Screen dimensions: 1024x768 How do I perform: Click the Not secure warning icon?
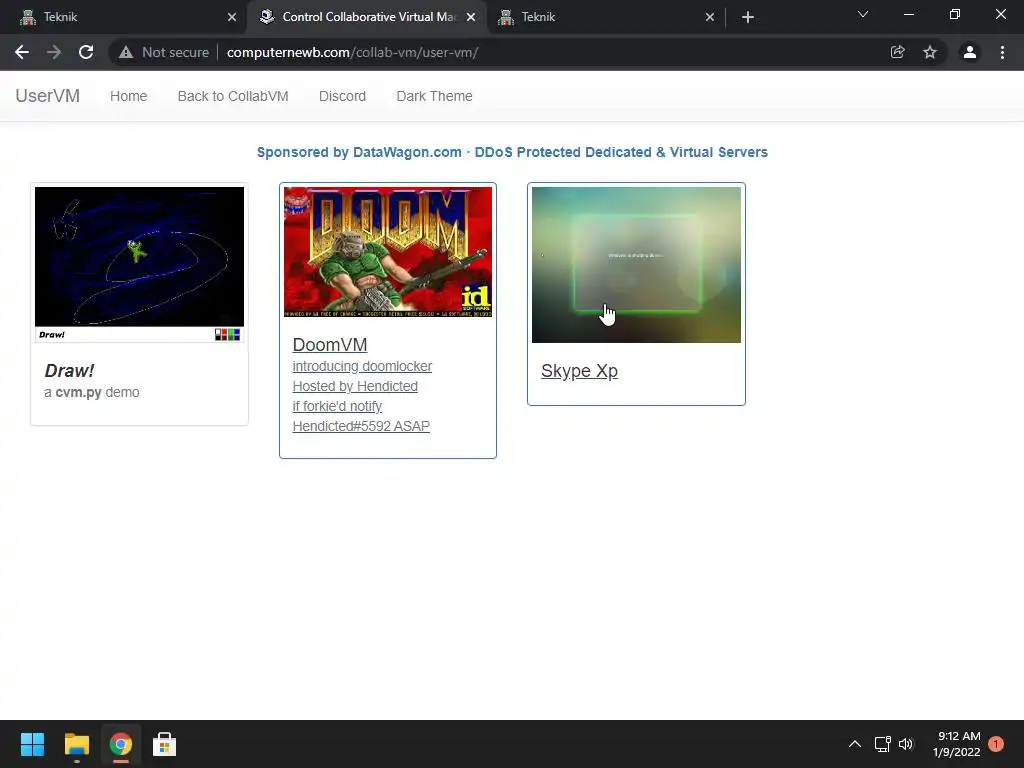126,52
